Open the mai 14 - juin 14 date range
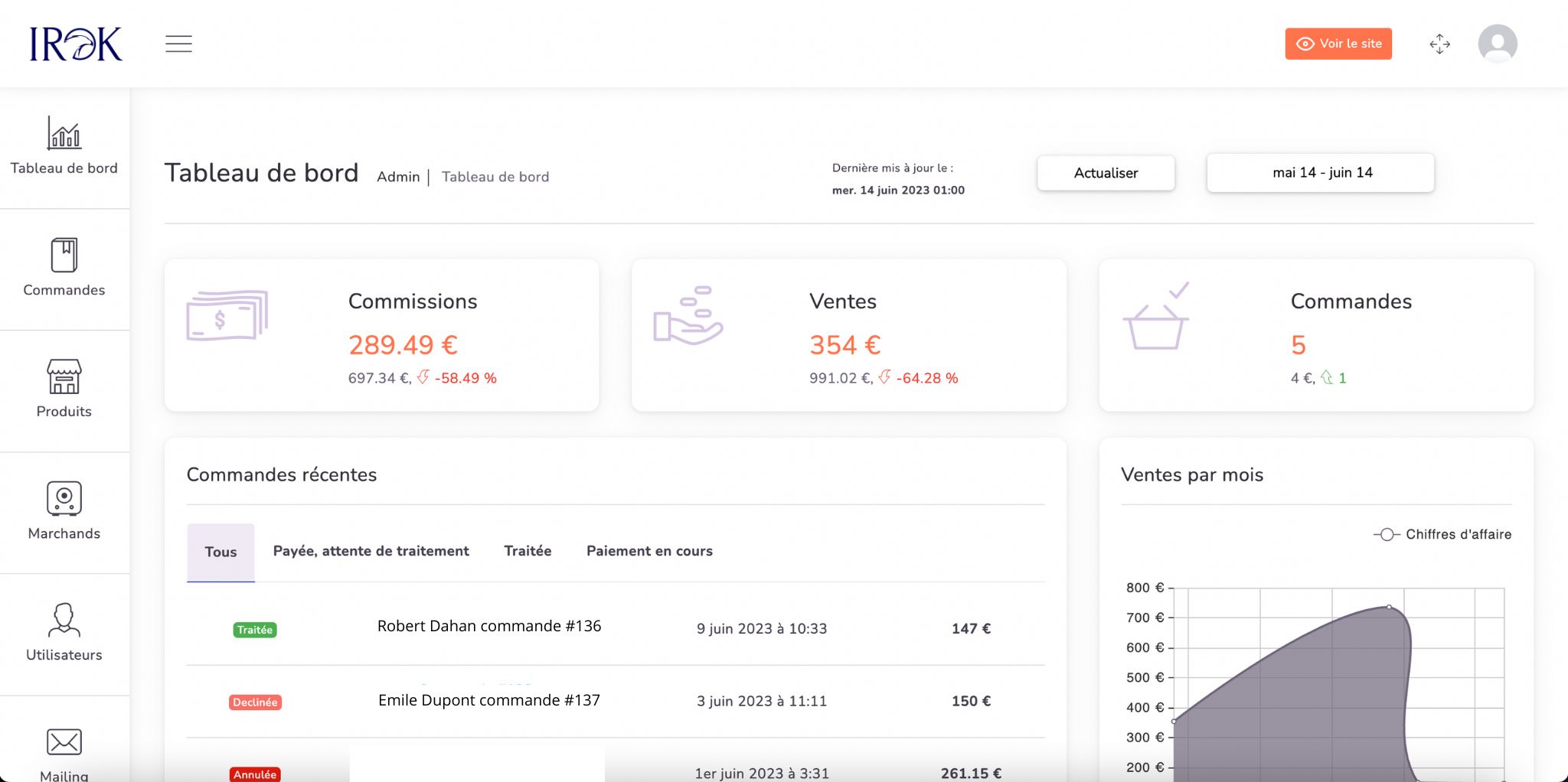Image resolution: width=1568 pixels, height=782 pixels. click(1321, 173)
